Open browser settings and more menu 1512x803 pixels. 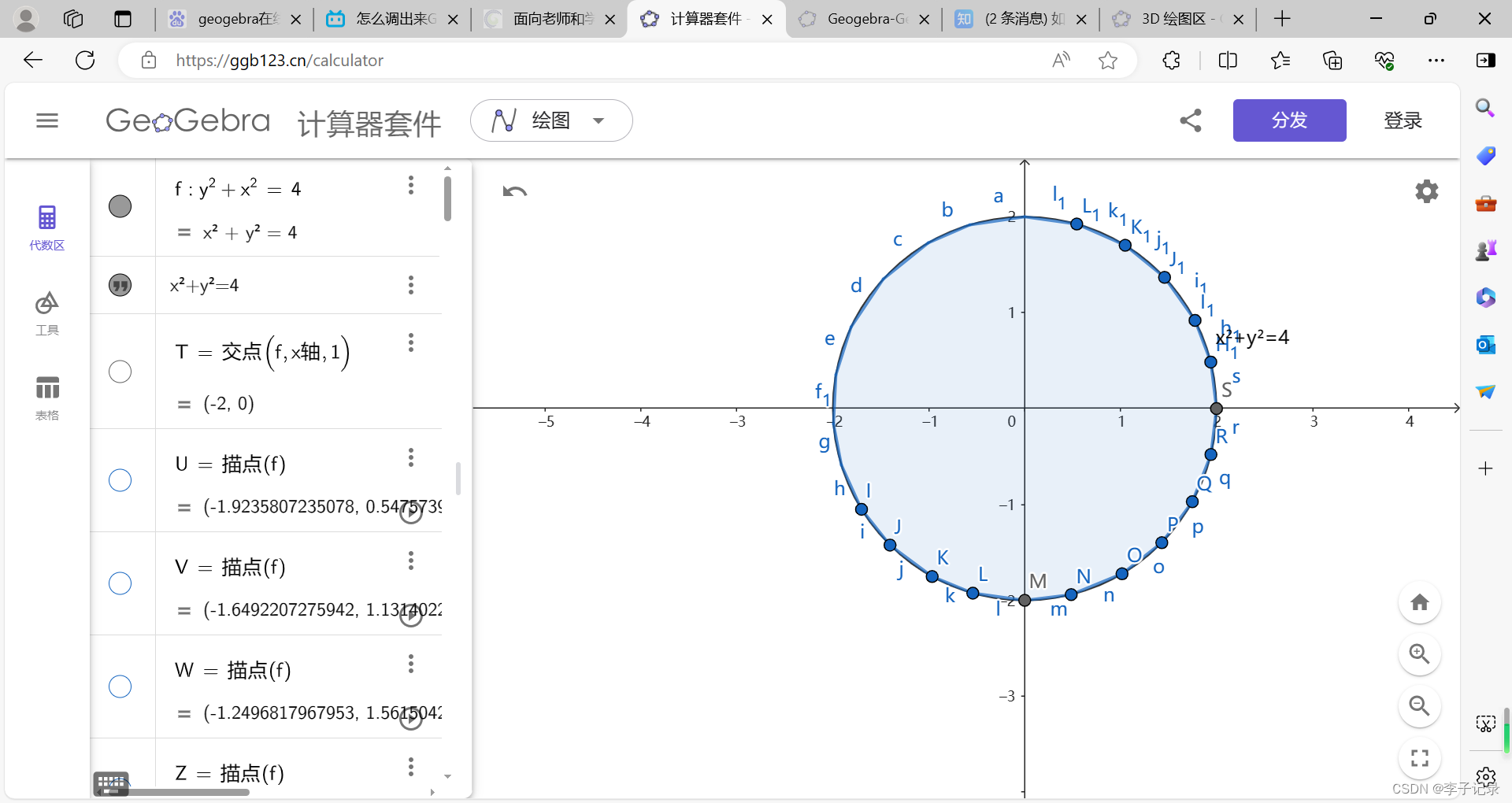(x=1436, y=60)
